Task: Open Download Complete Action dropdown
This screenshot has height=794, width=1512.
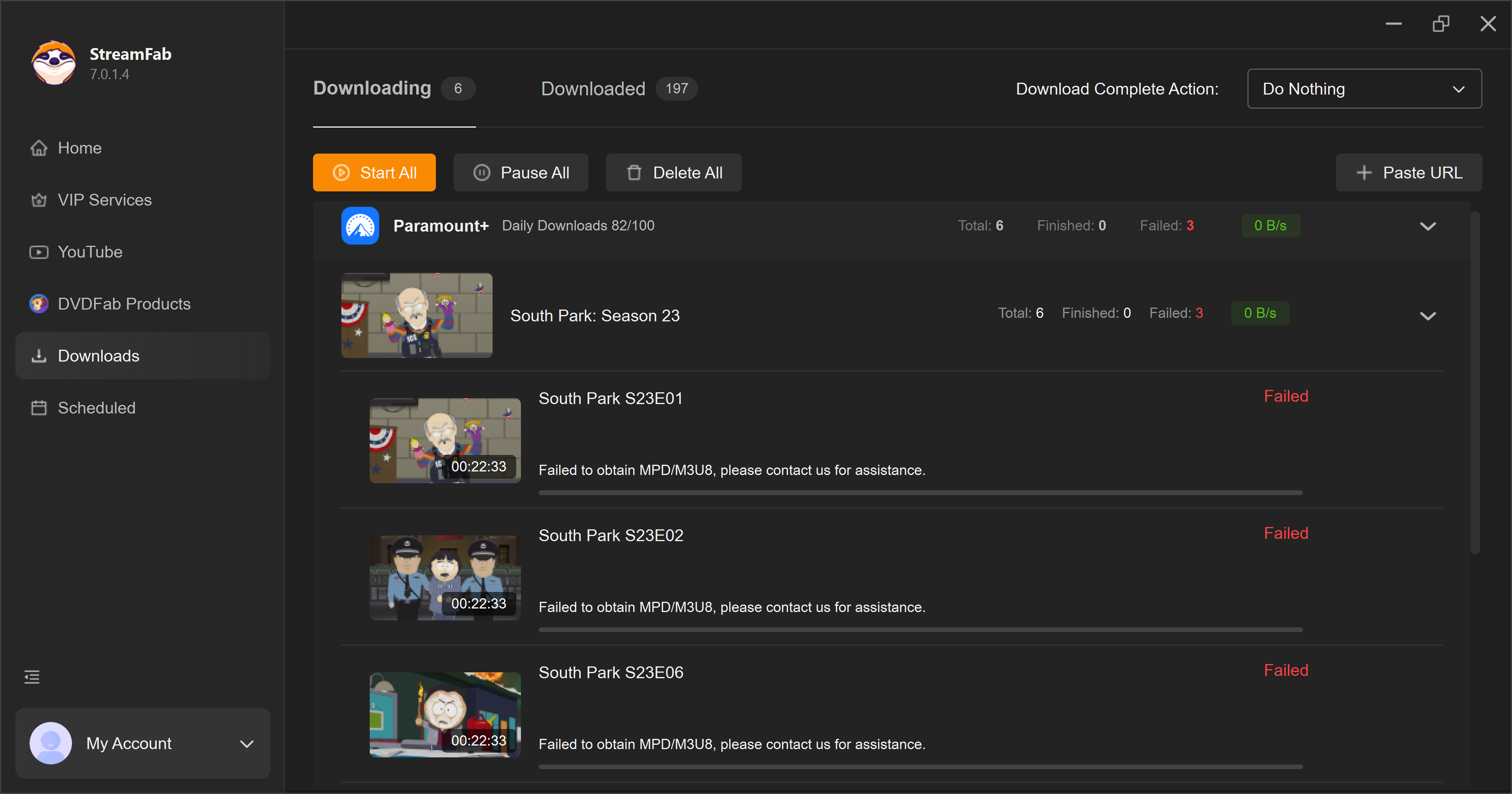Action: [1364, 89]
